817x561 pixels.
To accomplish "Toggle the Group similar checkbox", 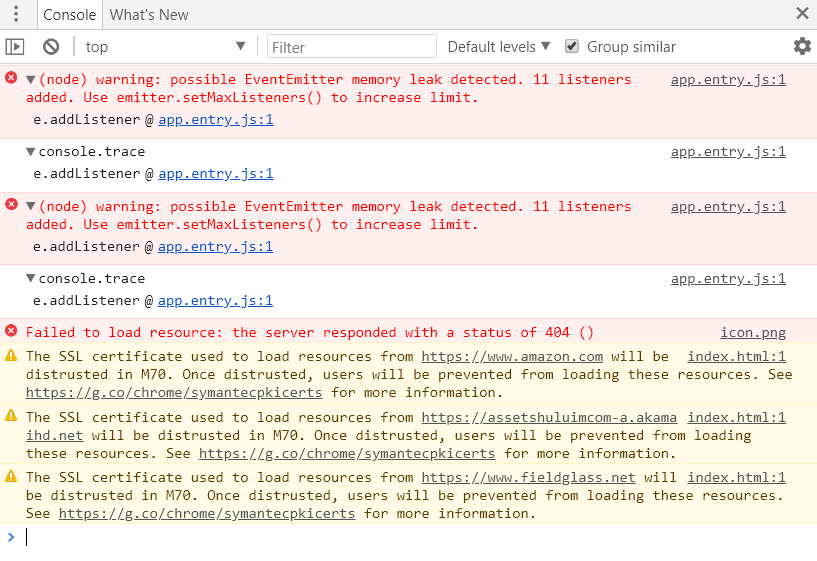I will (x=572, y=46).
